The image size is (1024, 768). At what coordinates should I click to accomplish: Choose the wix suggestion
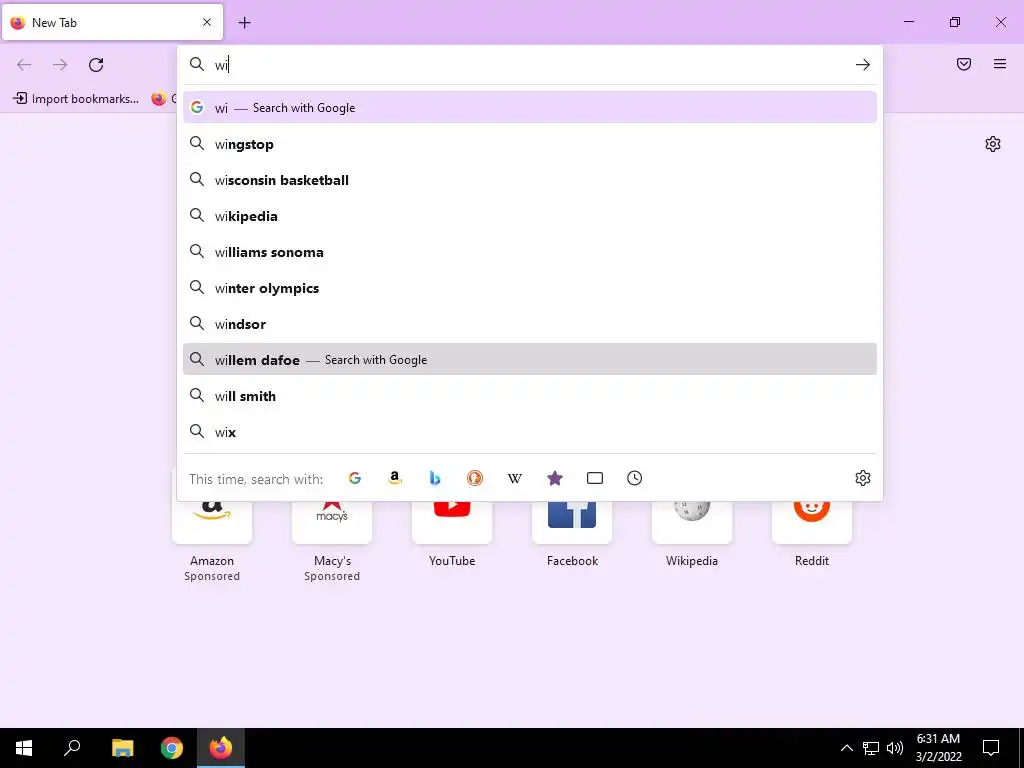(530, 432)
